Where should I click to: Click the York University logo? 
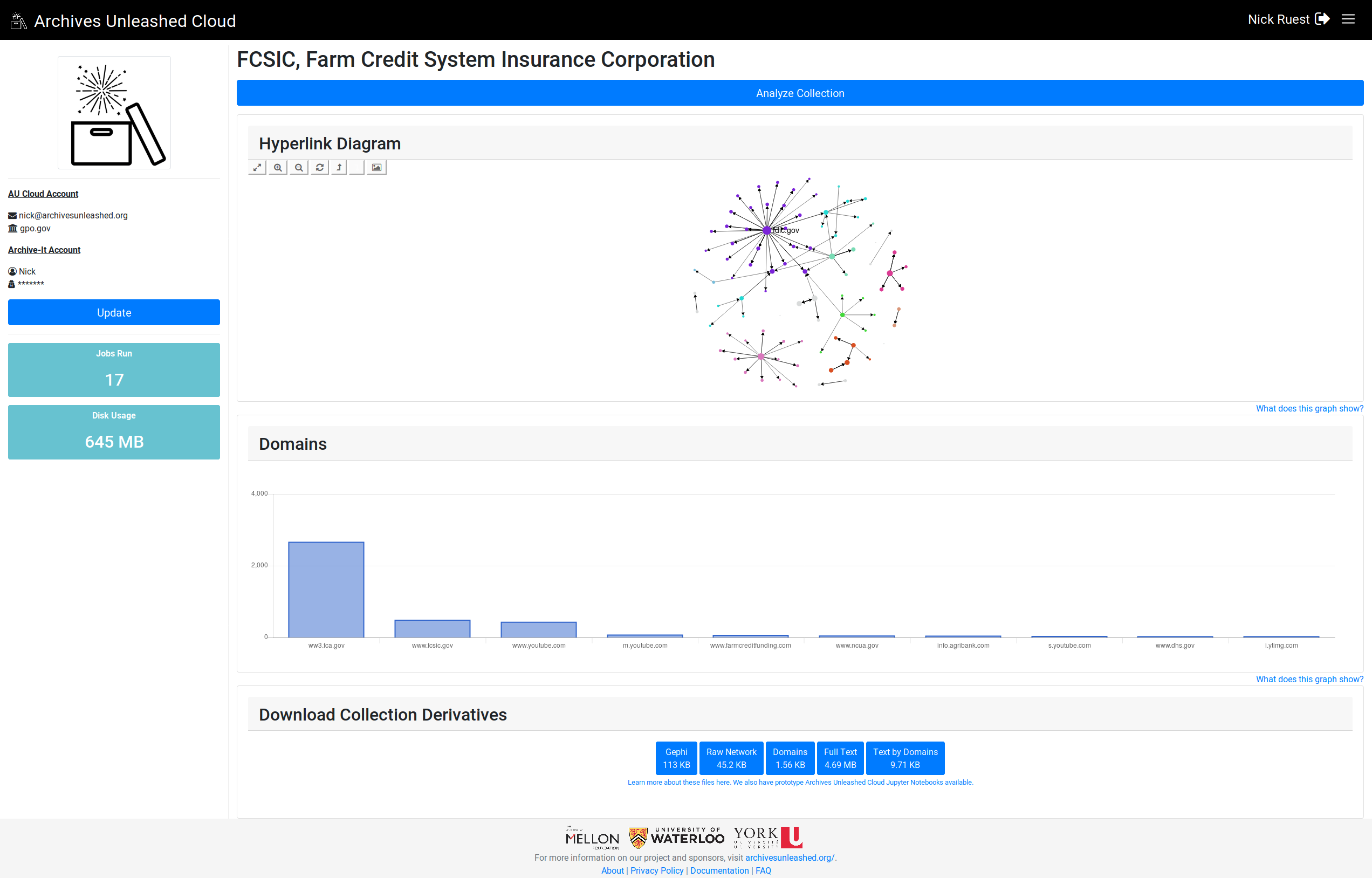pos(768,837)
